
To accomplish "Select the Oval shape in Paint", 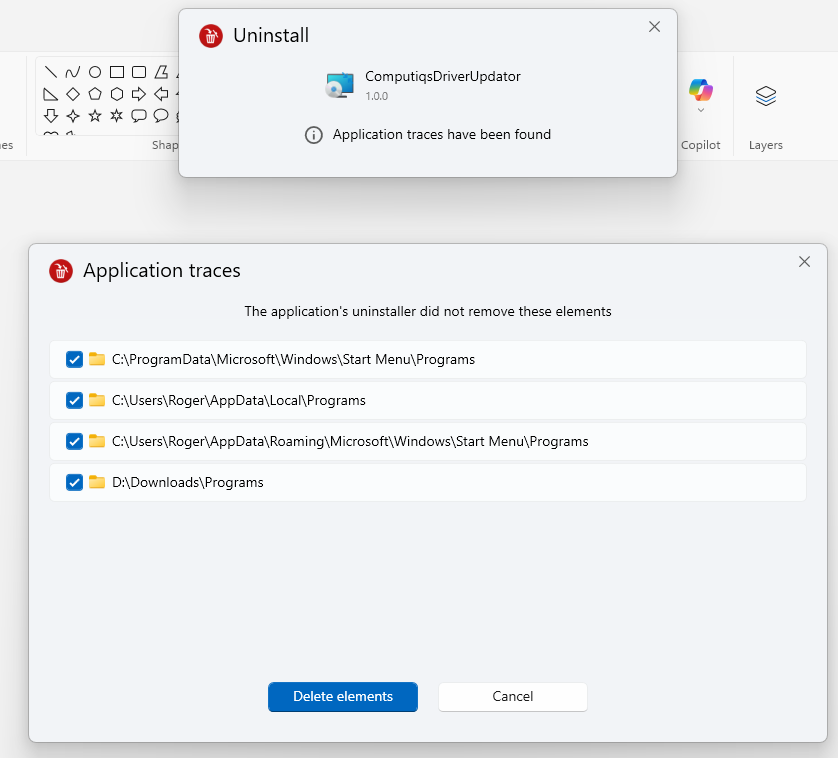I will 95,72.
